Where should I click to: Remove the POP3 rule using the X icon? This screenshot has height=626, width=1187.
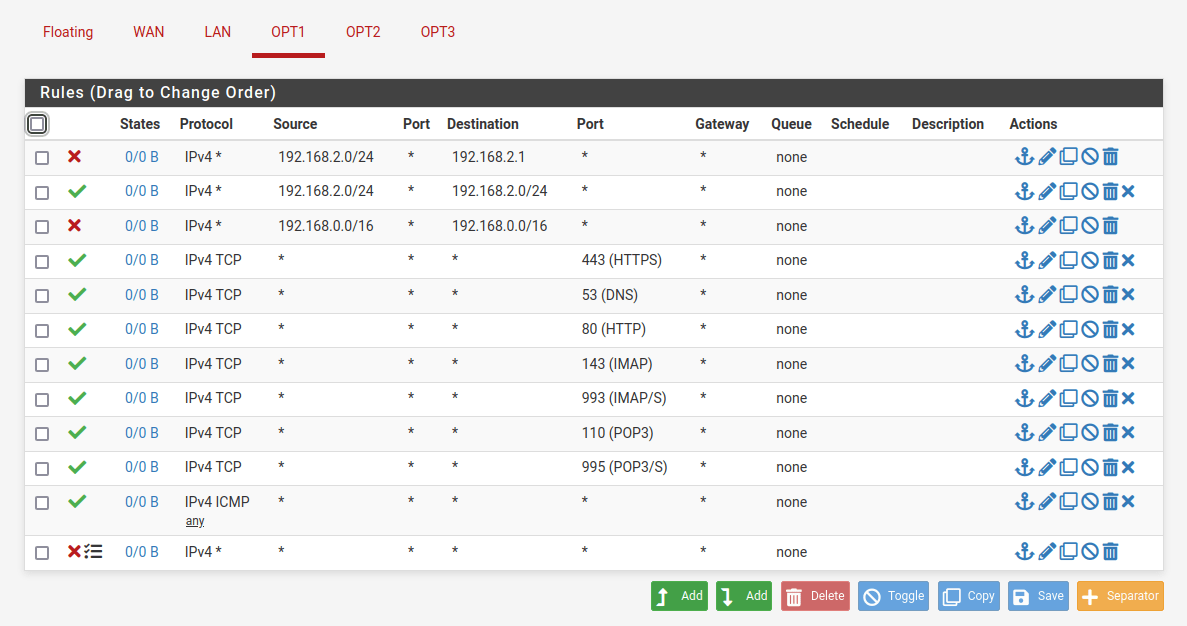[1128, 432]
